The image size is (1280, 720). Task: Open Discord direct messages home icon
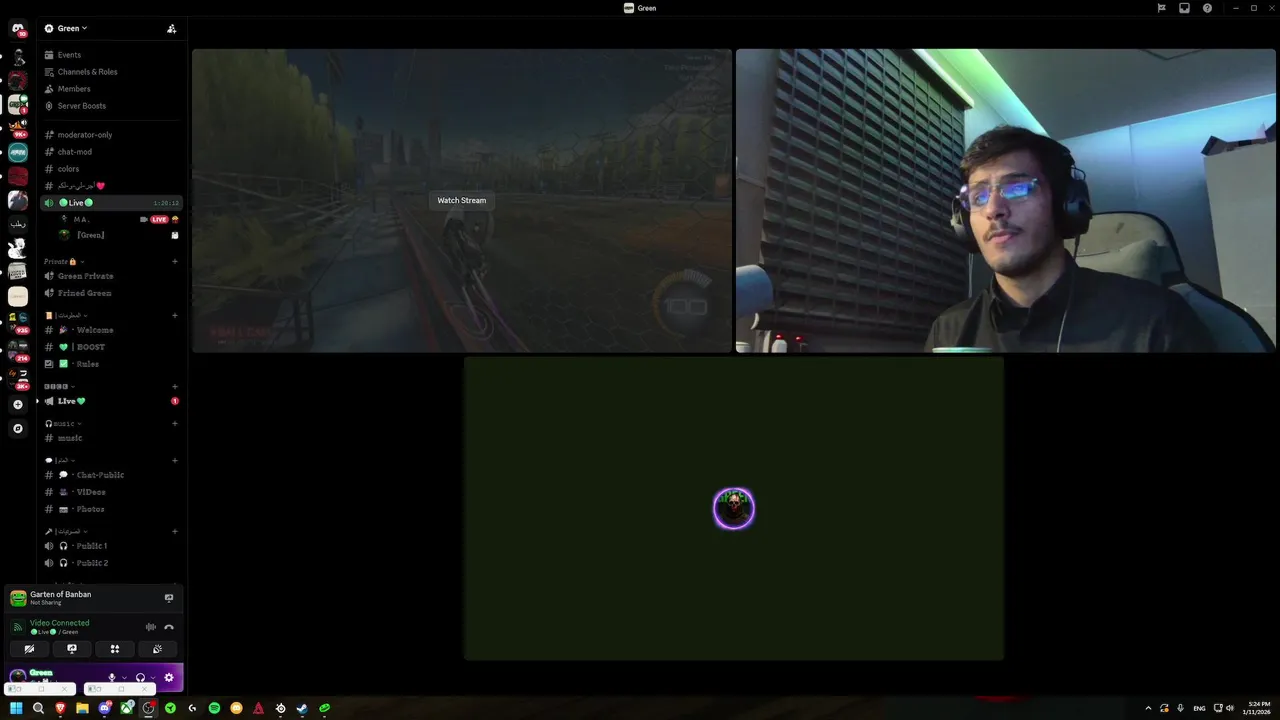tap(18, 29)
